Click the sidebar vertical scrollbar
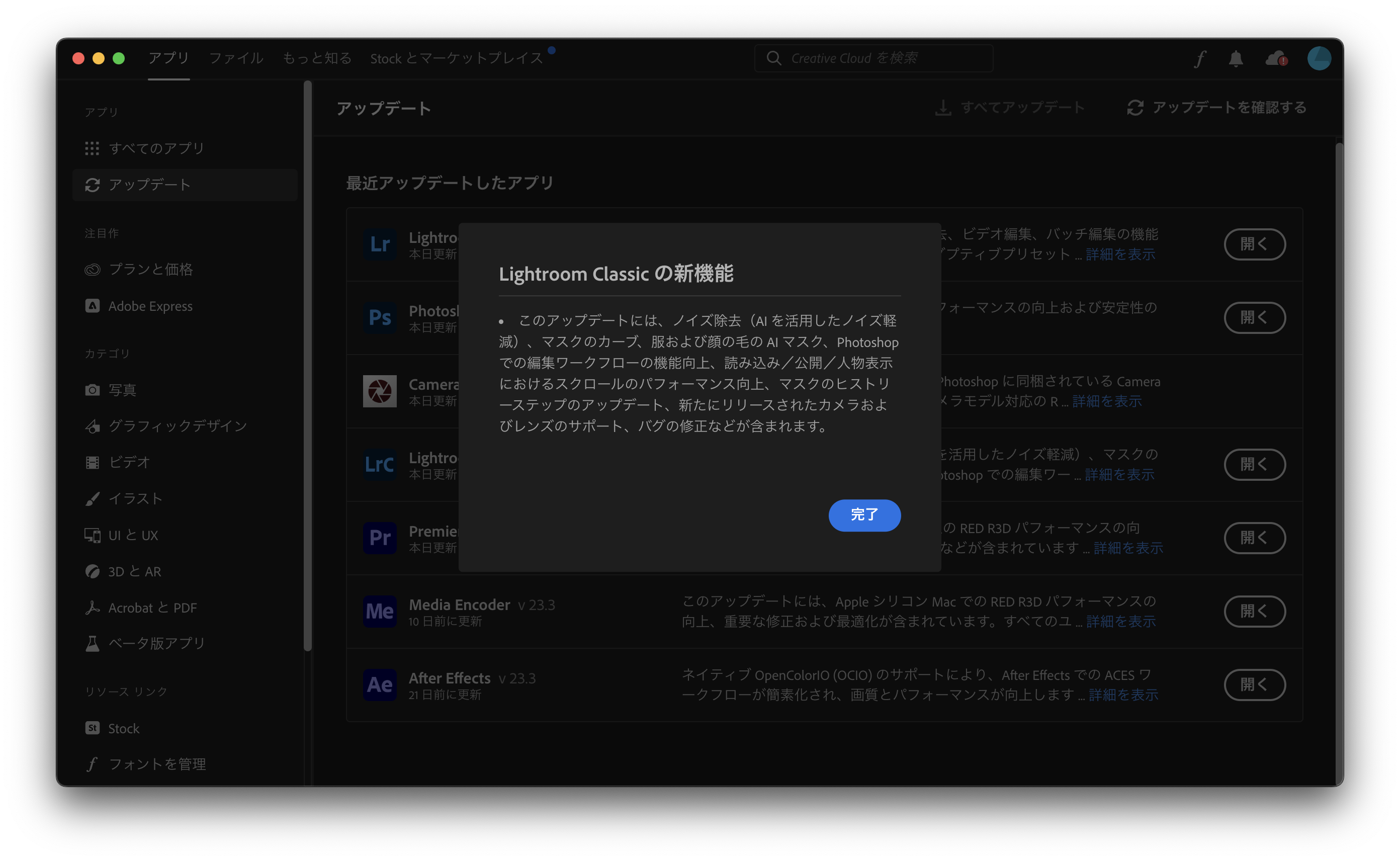 (307, 365)
